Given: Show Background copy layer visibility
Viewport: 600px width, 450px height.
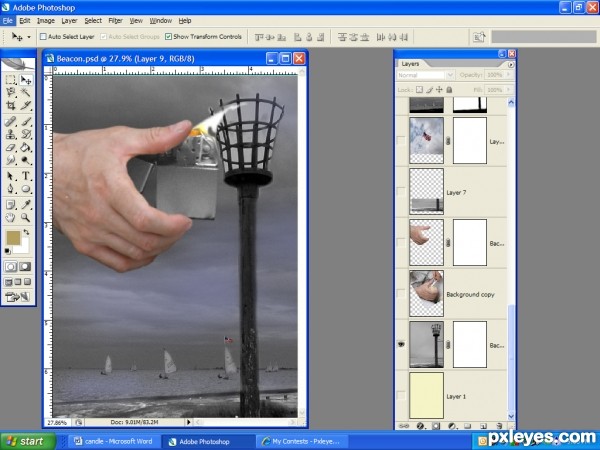Looking at the screenshot, I should tap(401, 293).
